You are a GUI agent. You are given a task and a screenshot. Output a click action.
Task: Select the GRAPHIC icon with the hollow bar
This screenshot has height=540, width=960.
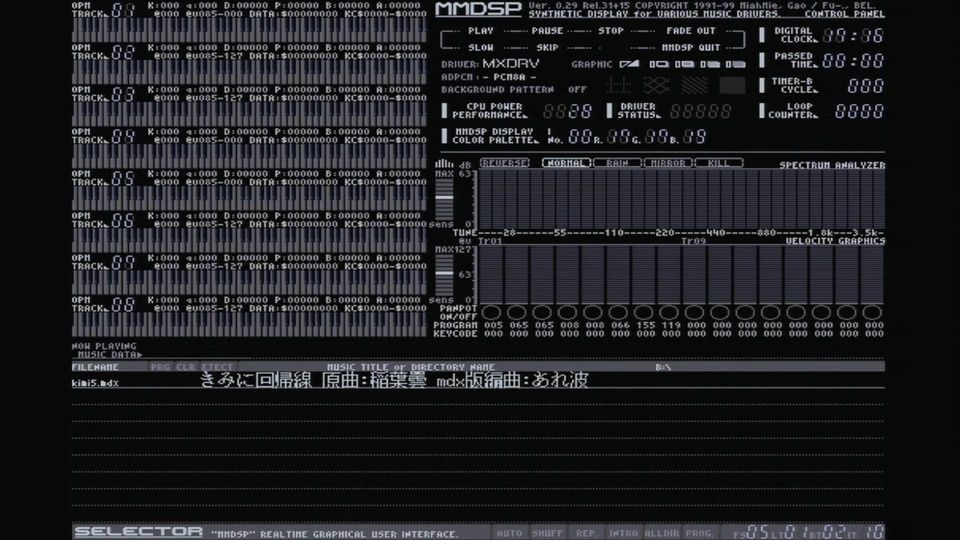(659, 64)
